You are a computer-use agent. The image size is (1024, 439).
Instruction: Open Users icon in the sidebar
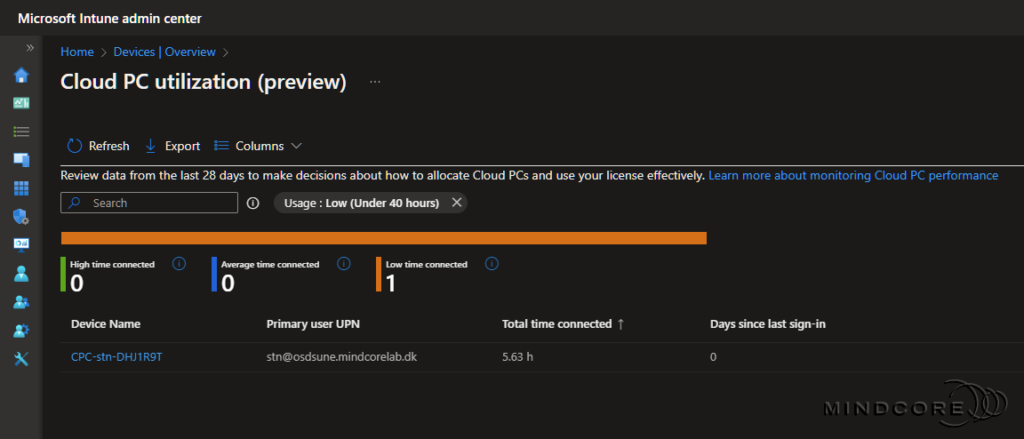(x=21, y=273)
